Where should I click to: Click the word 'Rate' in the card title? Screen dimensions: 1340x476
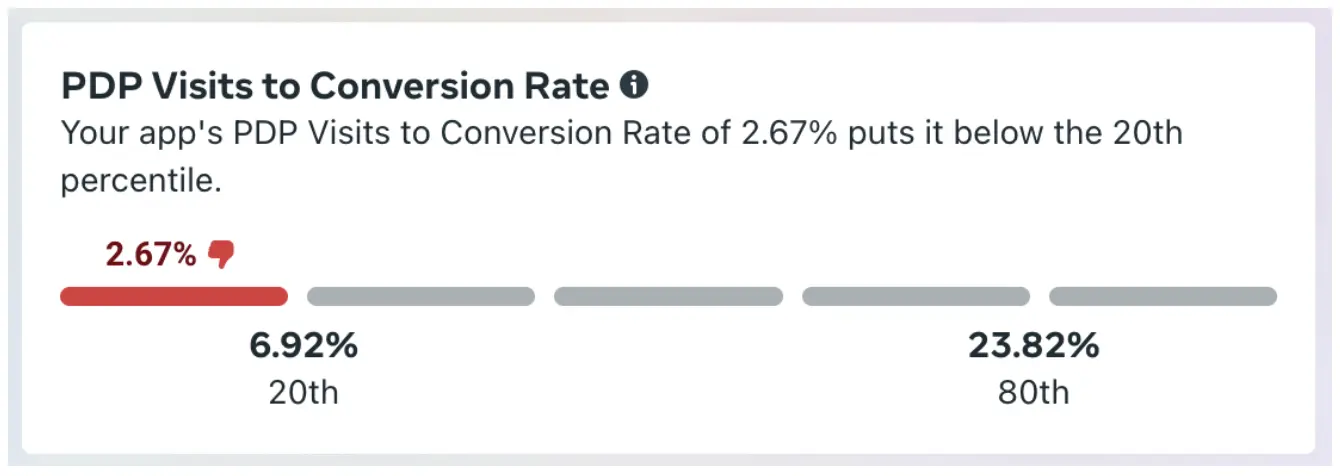pyautogui.click(x=570, y=86)
